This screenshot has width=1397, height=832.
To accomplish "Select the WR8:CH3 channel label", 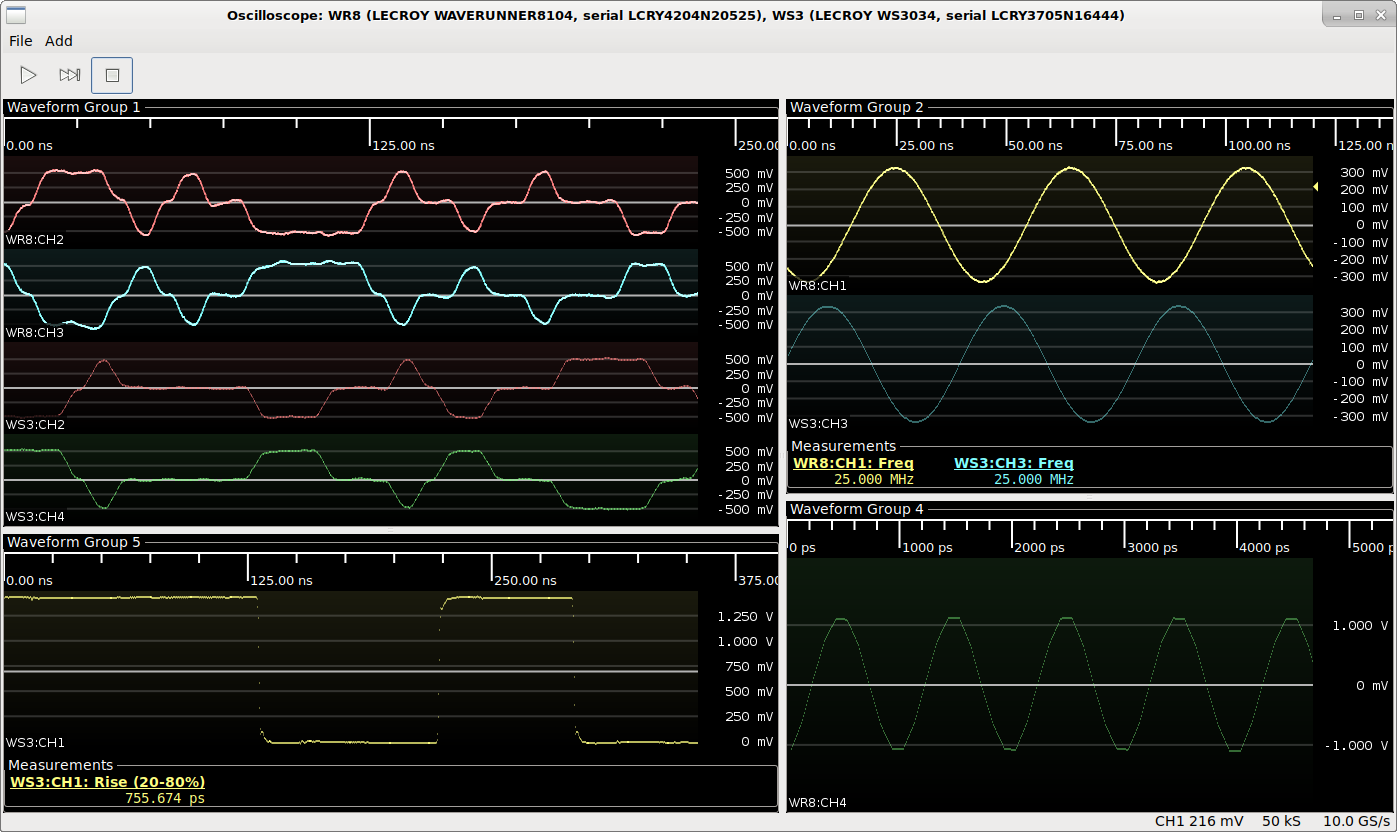I will tap(35, 332).
